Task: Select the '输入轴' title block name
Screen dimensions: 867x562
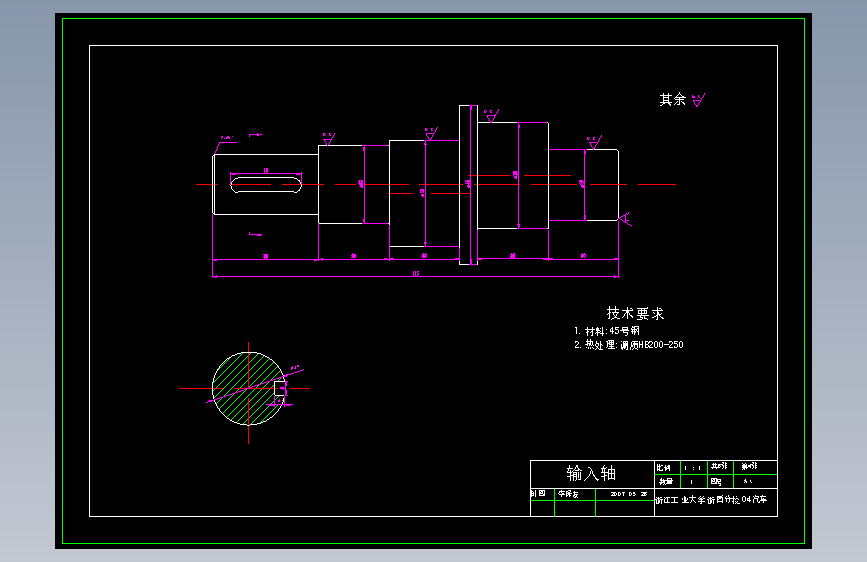Action: coord(591,473)
